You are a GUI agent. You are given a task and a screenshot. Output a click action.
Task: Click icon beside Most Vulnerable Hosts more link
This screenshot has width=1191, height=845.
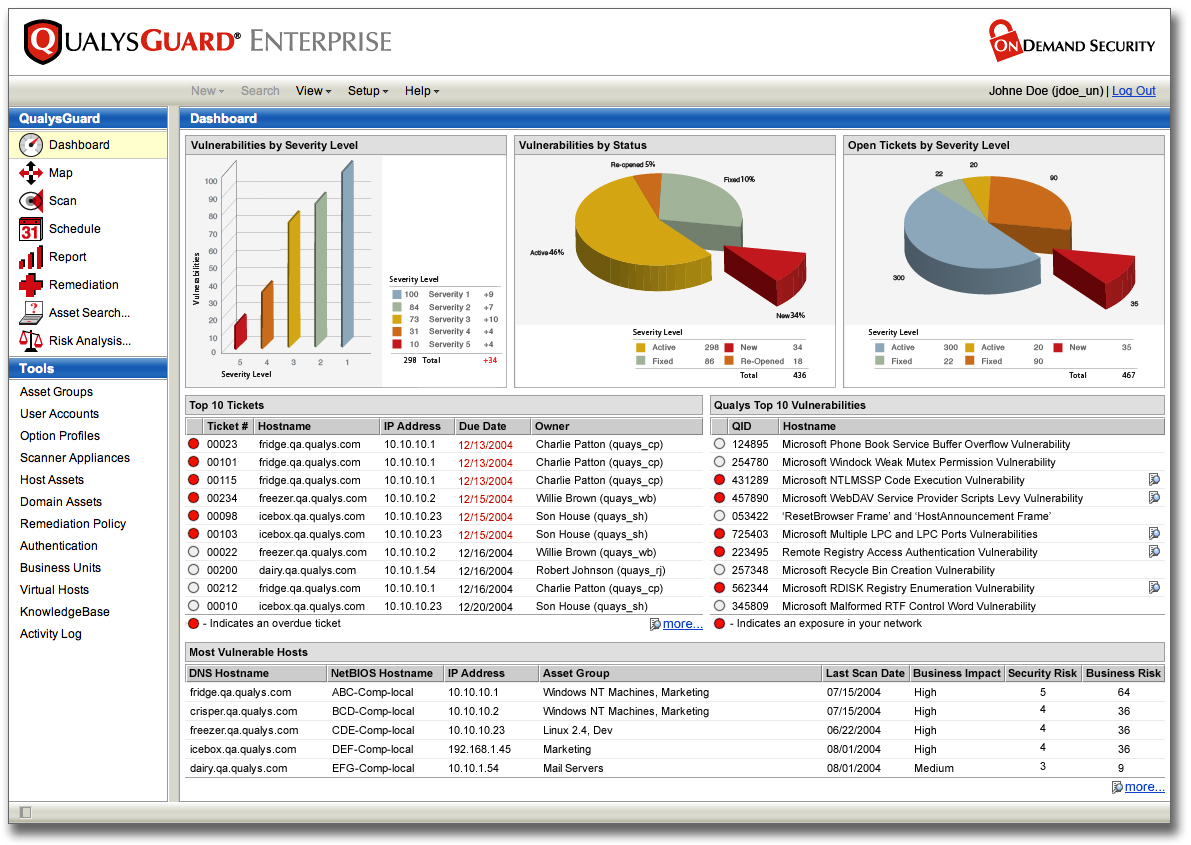(1117, 787)
